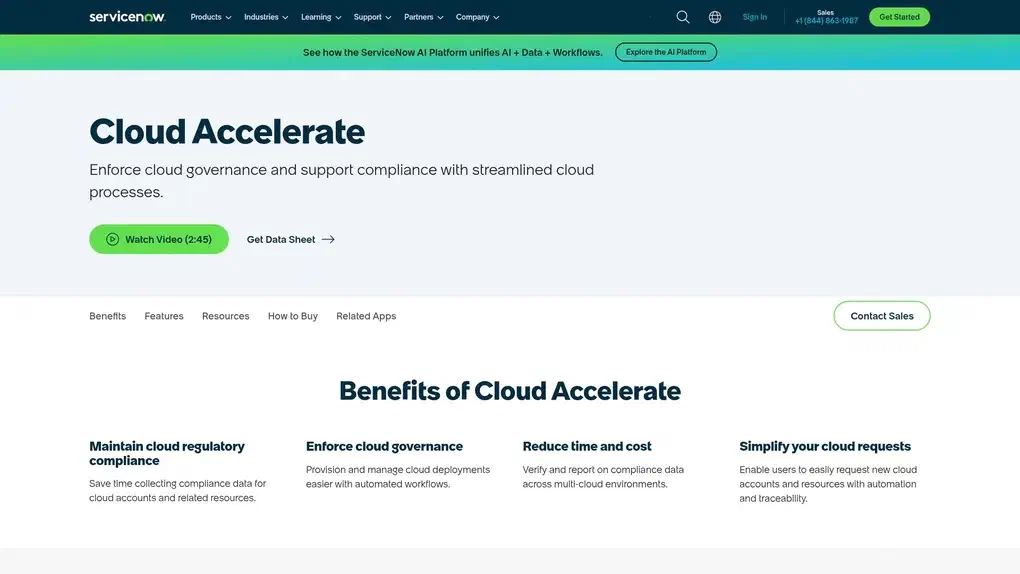Expand the Company menu
The width and height of the screenshot is (1020, 574).
coord(477,17)
